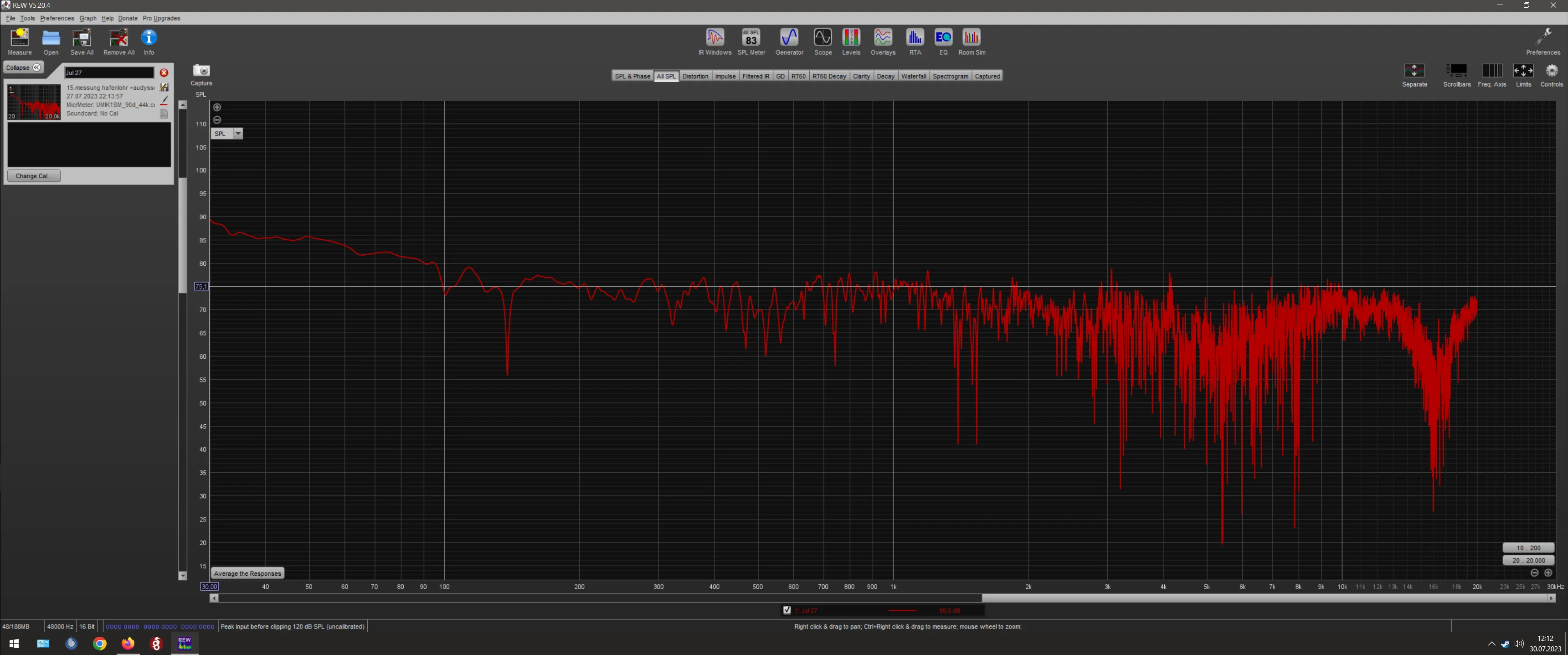
Task: Switch to the Impulse tab
Action: [725, 76]
